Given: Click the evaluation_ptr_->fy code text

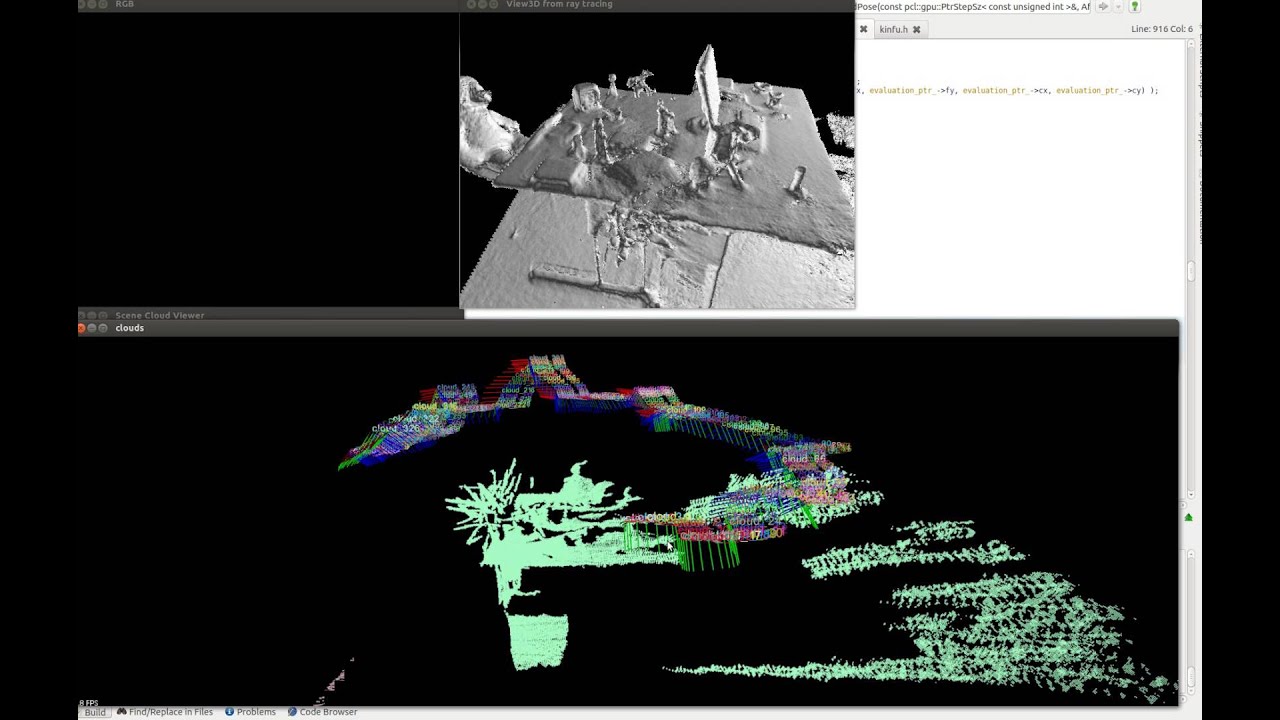Looking at the screenshot, I should pos(912,90).
